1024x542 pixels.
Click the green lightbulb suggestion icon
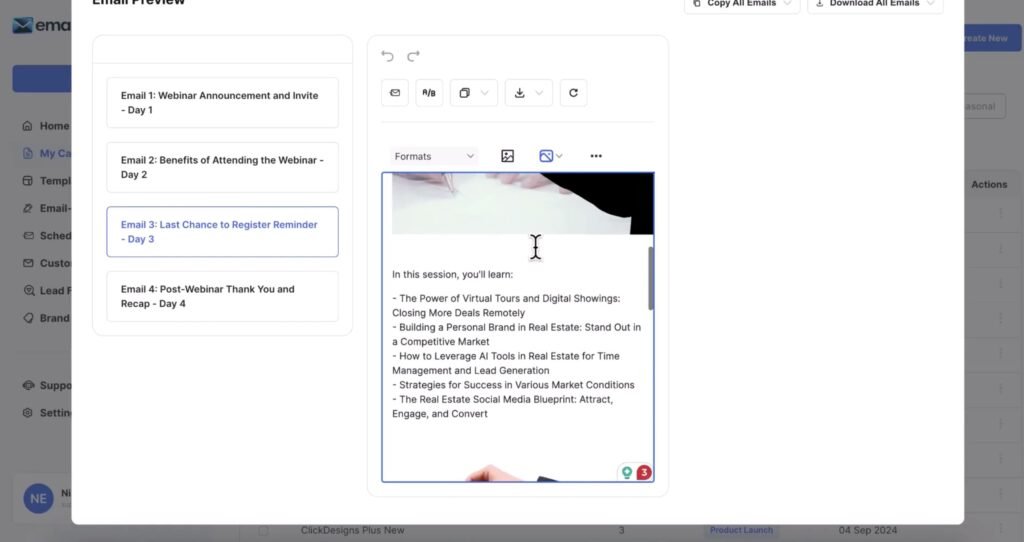(626, 472)
